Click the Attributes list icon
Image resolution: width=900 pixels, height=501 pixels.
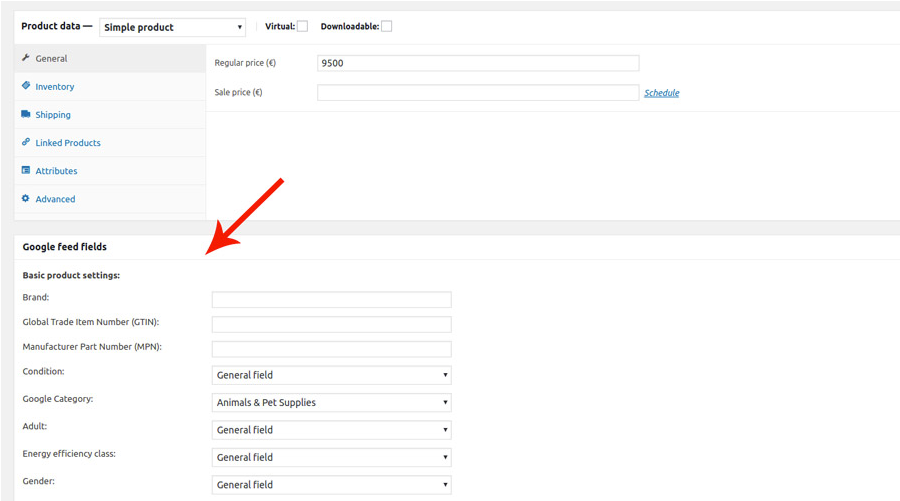coord(26,170)
